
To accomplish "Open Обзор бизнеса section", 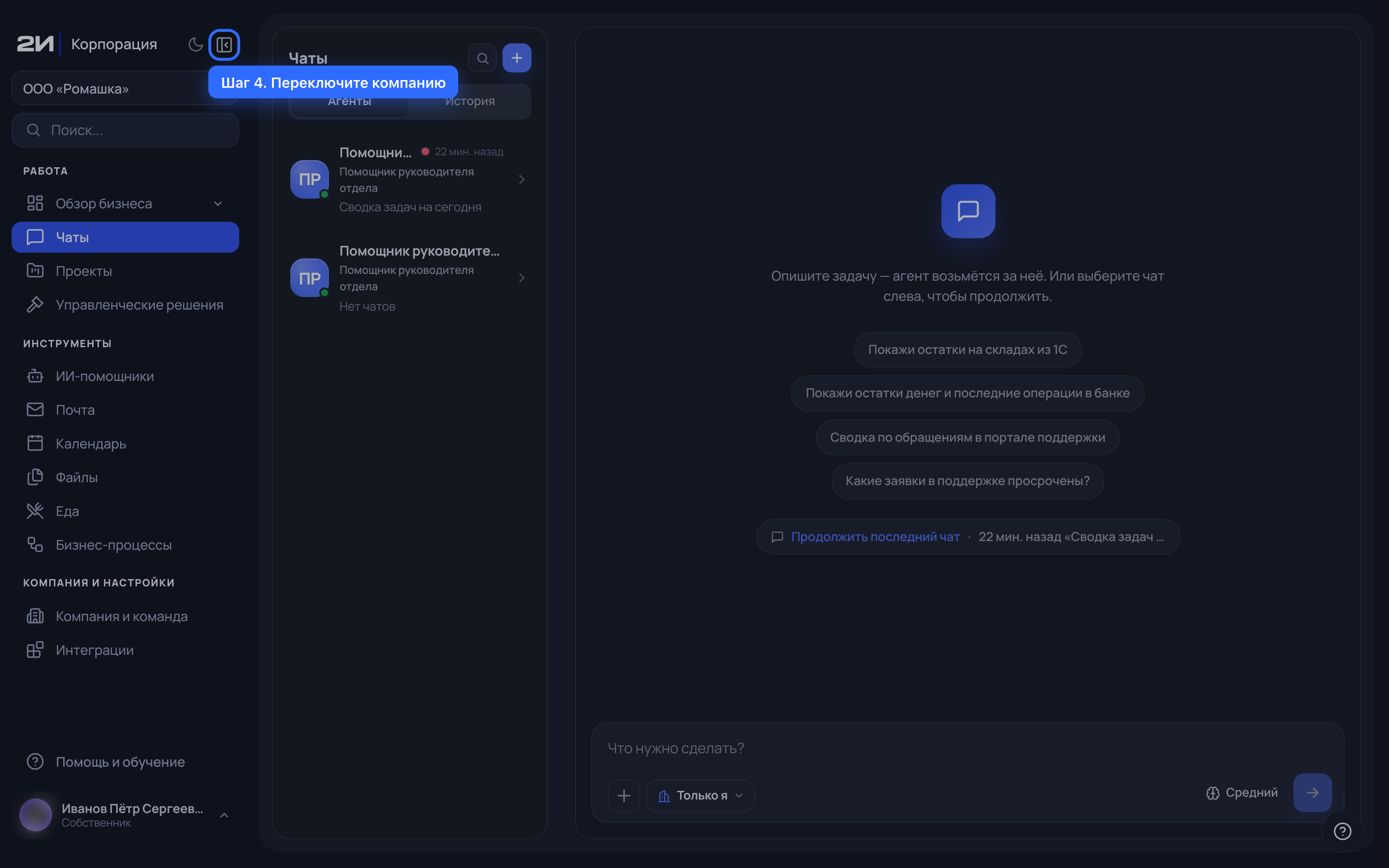I will tap(125, 203).
